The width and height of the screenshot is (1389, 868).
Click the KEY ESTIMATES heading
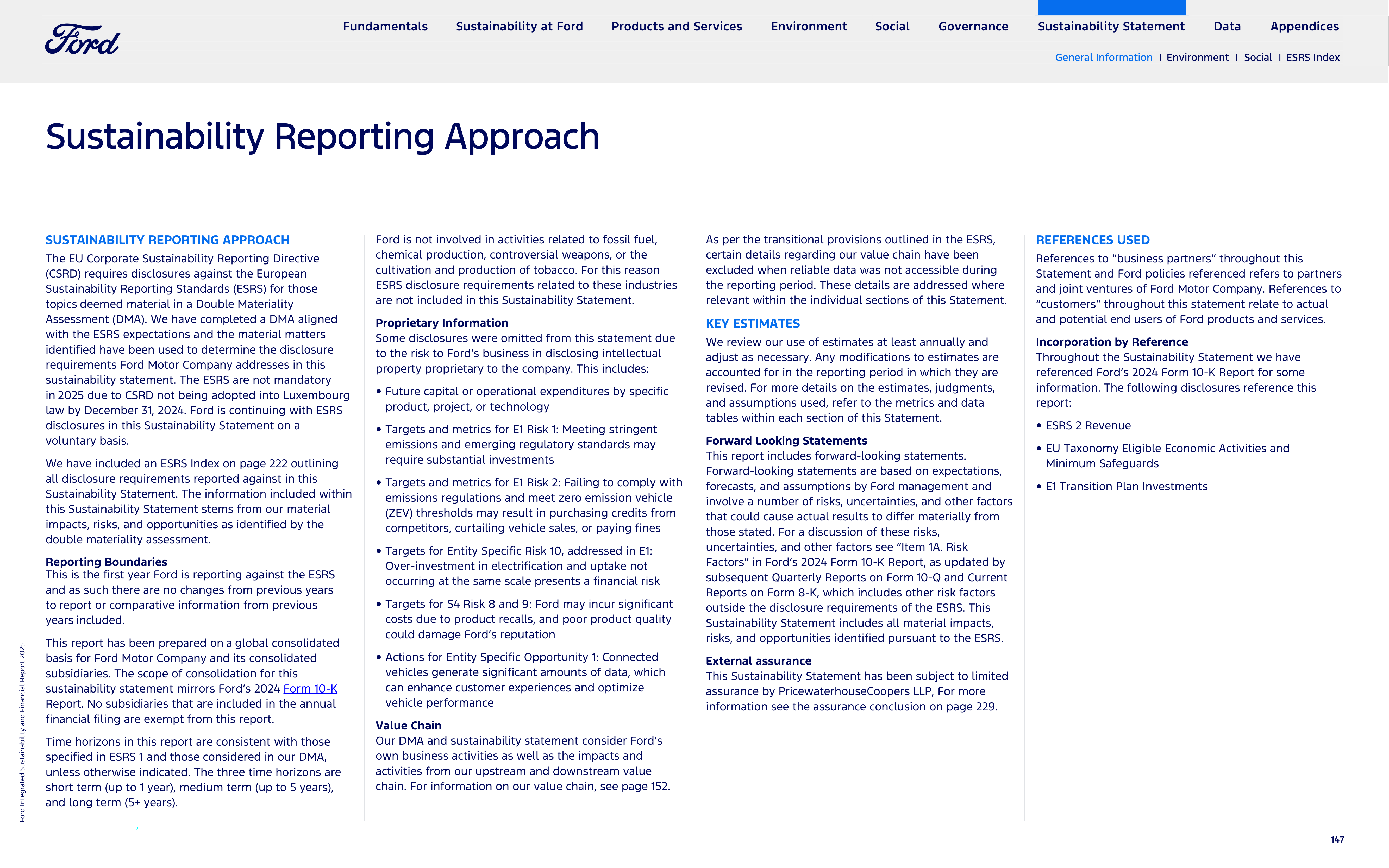752,324
